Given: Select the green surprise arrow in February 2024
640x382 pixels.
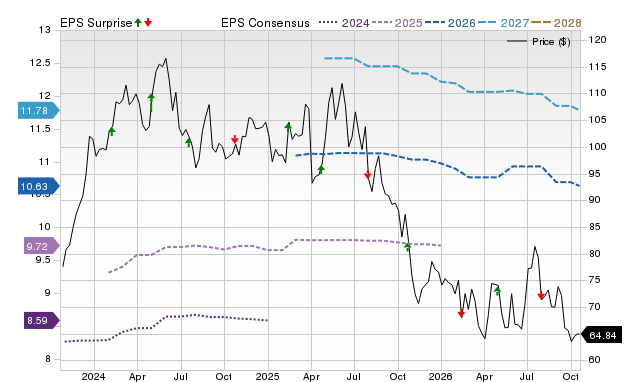Looking at the screenshot, I should pos(111,131).
